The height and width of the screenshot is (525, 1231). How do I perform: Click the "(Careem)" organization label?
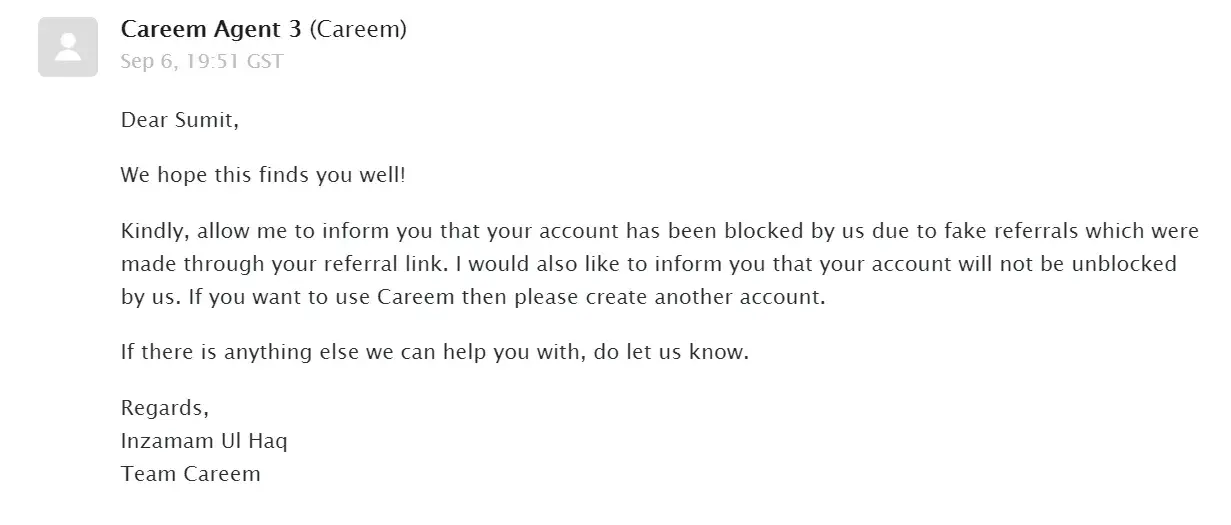358,30
